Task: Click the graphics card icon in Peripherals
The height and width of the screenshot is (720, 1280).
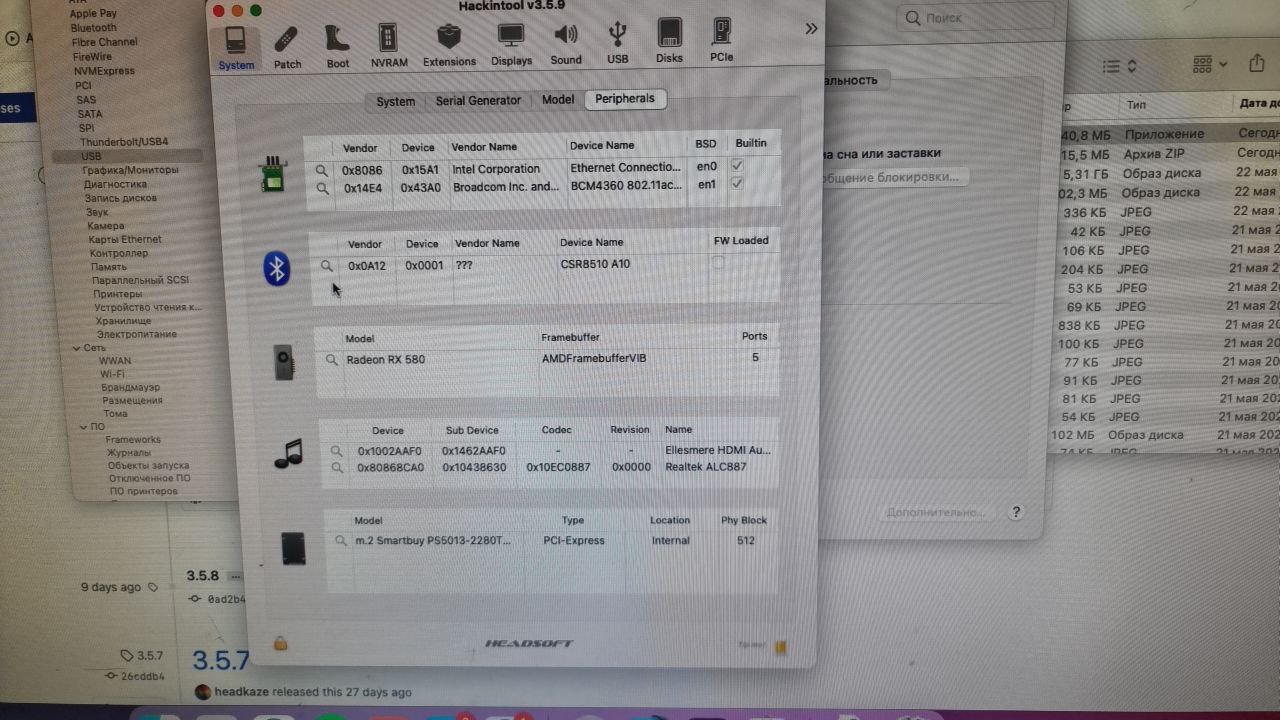Action: (x=284, y=361)
